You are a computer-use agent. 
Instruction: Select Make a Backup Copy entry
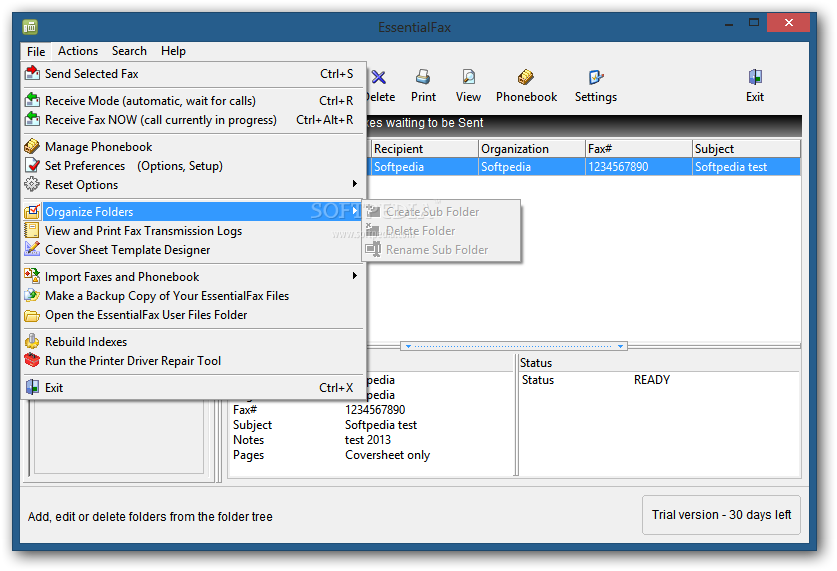[x=194, y=296]
